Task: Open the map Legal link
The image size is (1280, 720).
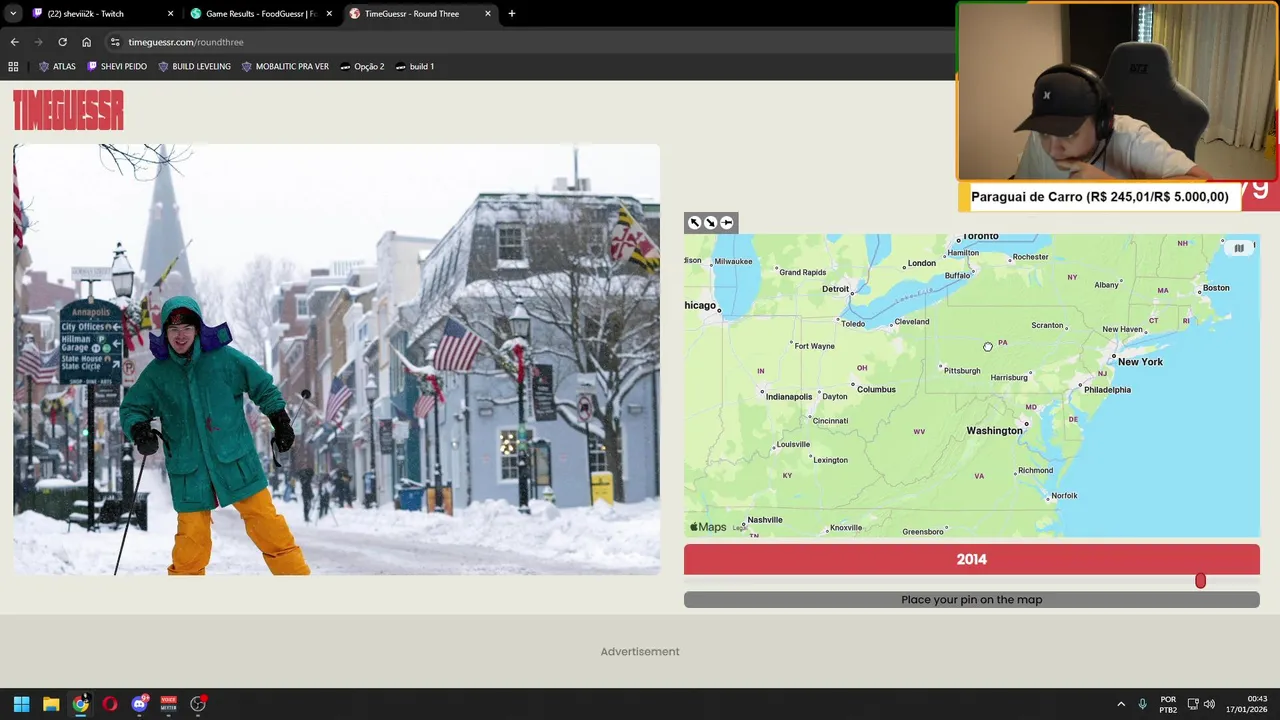Action: tap(739, 528)
